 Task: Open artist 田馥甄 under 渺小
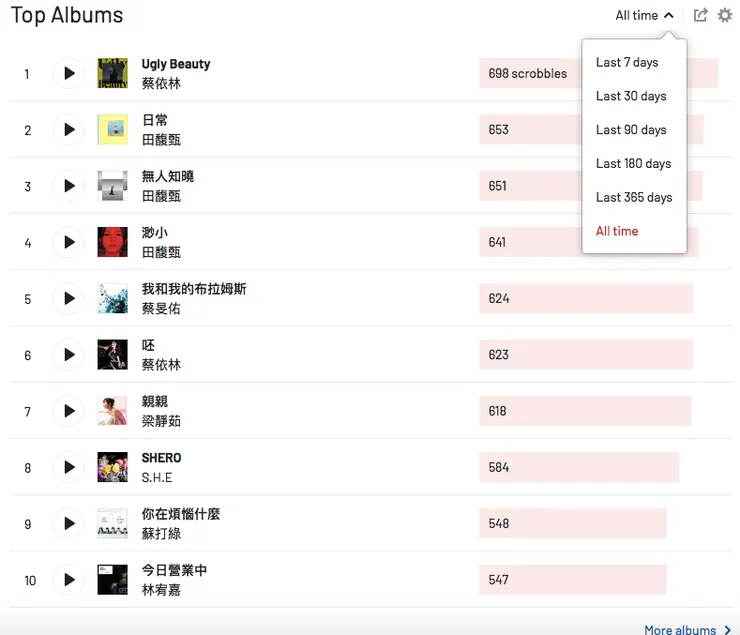click(161, 252)
